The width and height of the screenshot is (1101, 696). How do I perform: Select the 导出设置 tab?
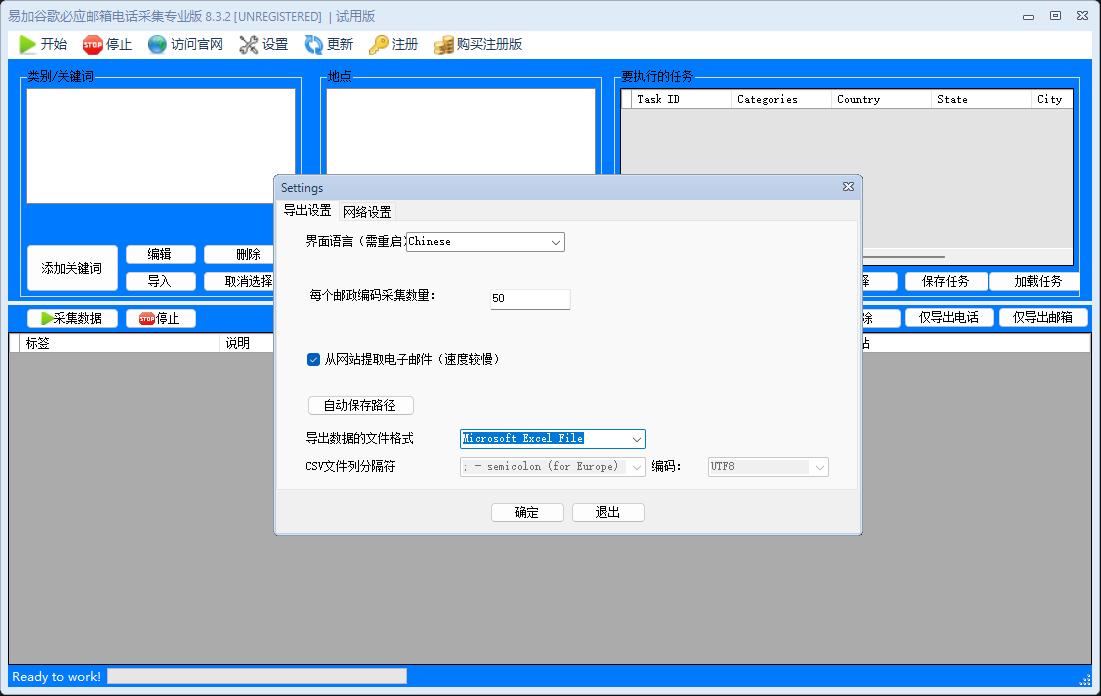click(x=308, y=211)
